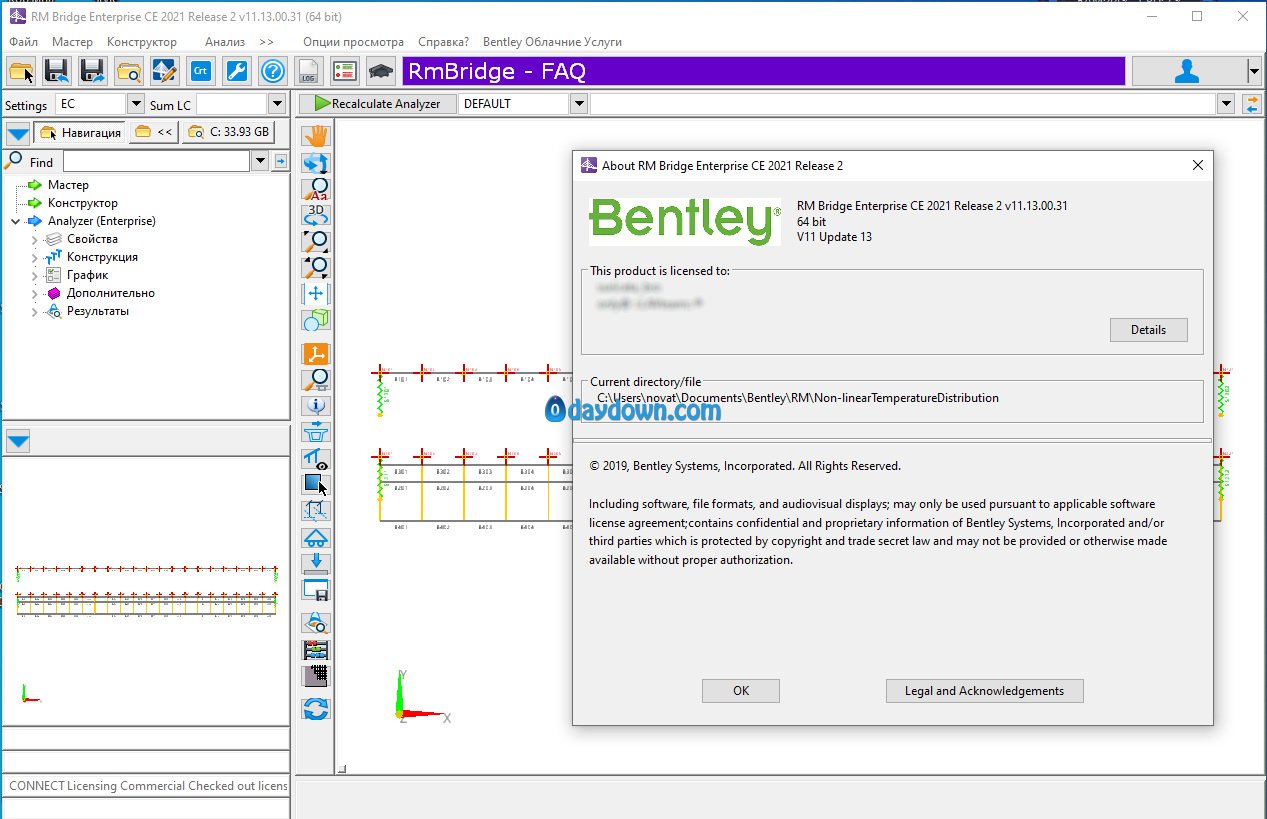Expand the Результаты tree node
Screen dimensions: 1267x819
point(35,311)
